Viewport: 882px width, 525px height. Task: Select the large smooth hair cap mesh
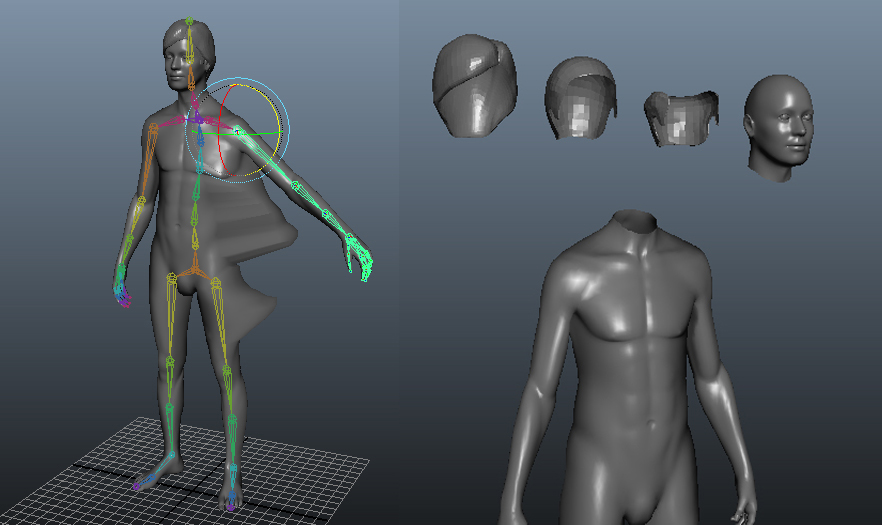[x=475, y=86]
